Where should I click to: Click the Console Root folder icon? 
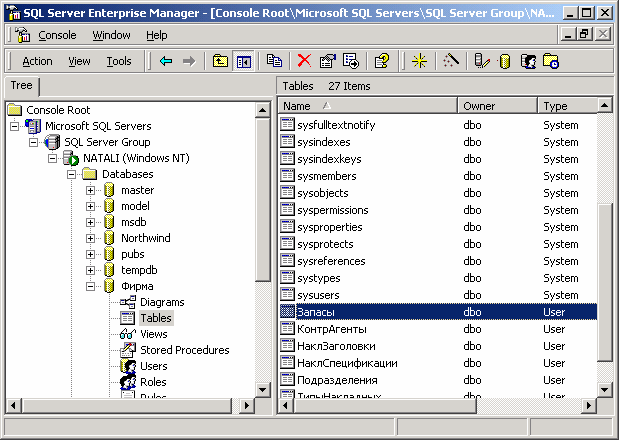pos(15,110)
